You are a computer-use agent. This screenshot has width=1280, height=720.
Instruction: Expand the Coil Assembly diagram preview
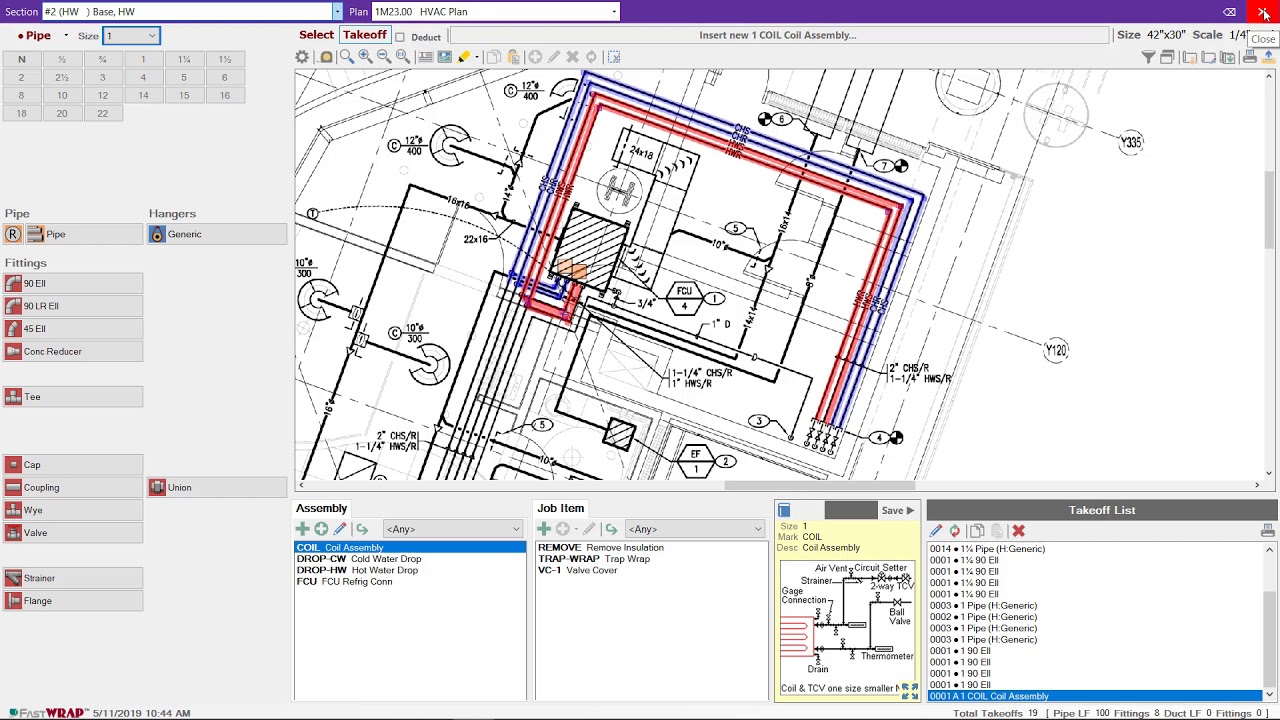point(910,689)
